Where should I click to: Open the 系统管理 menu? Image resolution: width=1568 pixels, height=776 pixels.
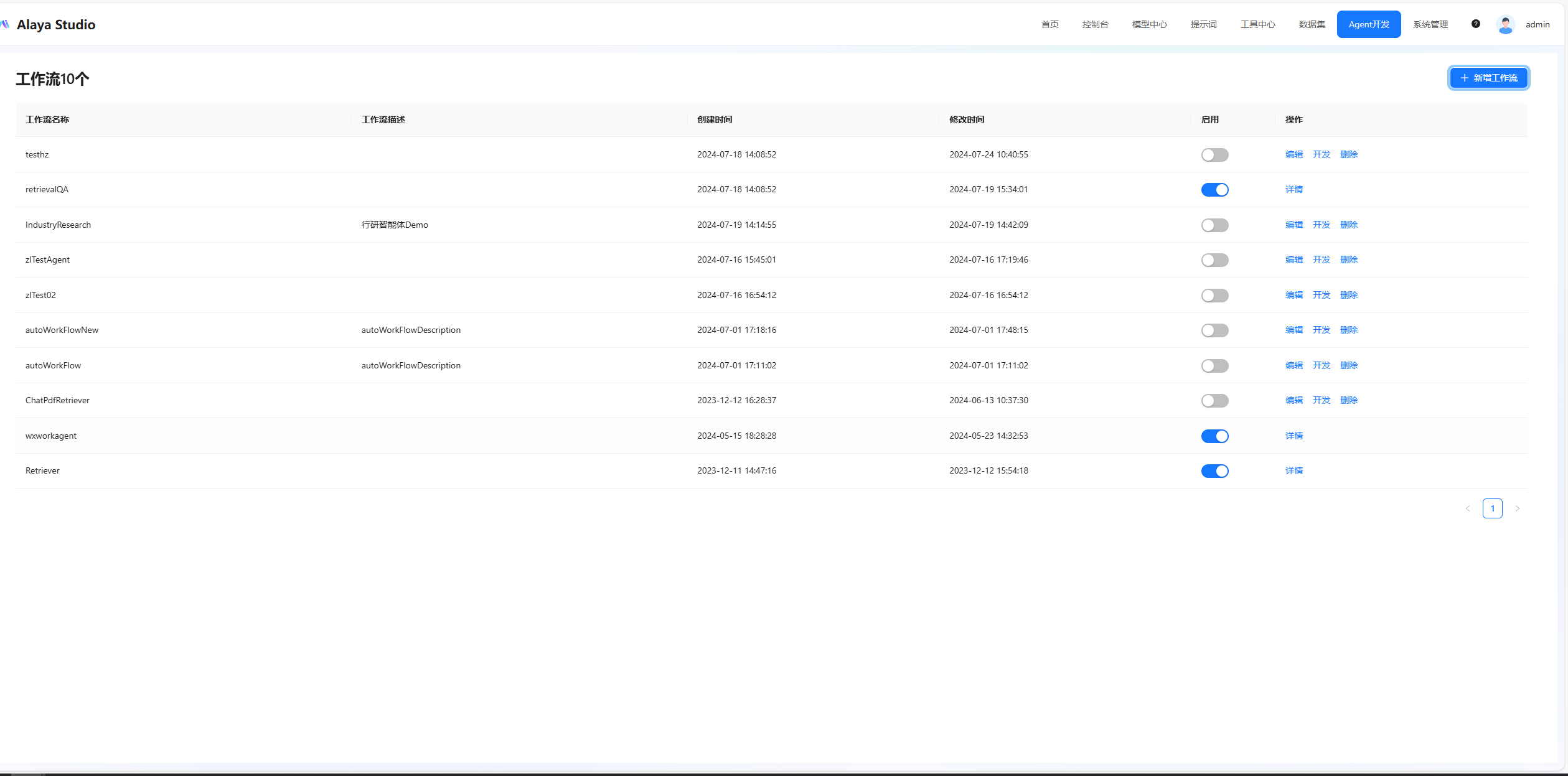(1430, 24)
